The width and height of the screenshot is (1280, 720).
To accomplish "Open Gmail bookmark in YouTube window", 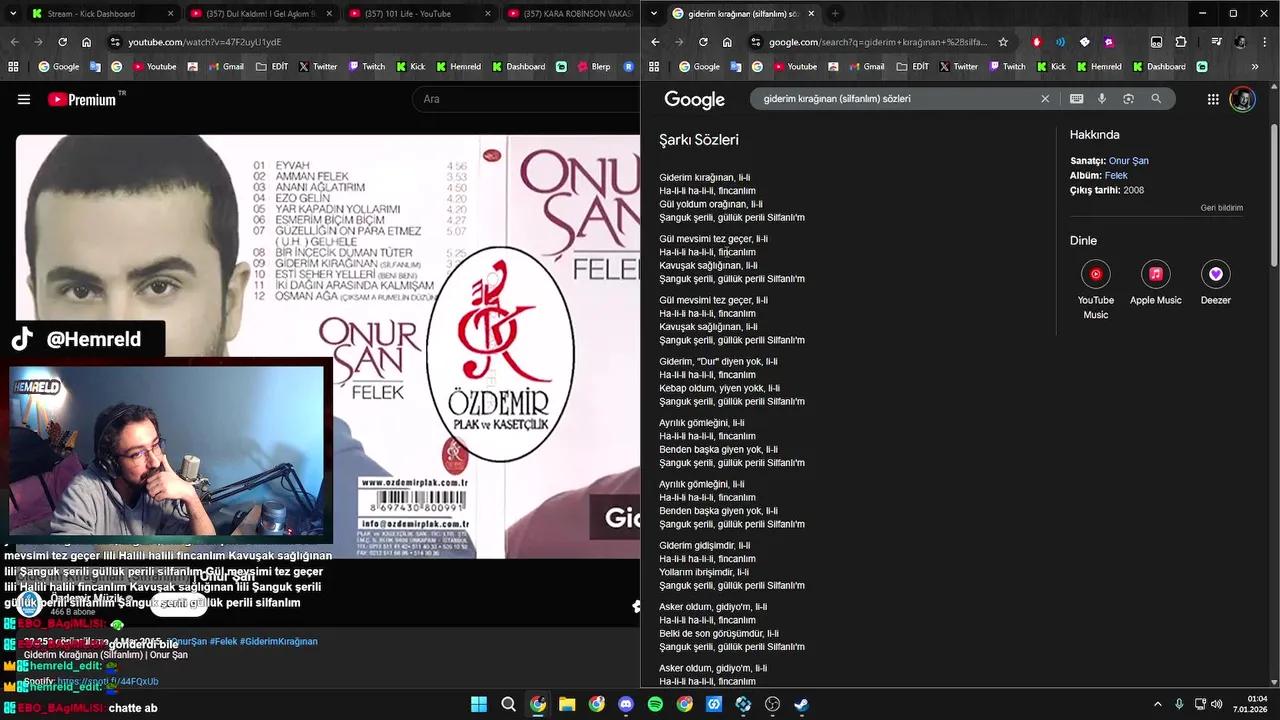I will click(224, 67).
